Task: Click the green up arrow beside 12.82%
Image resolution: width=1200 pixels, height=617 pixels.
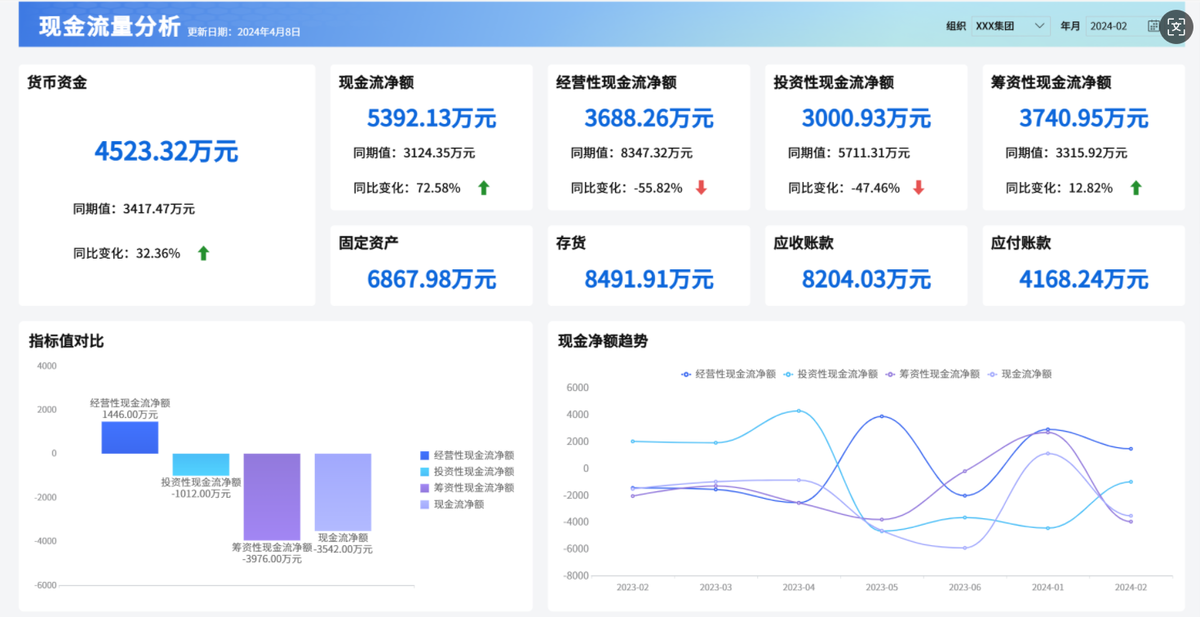Action: (1136, 188)
